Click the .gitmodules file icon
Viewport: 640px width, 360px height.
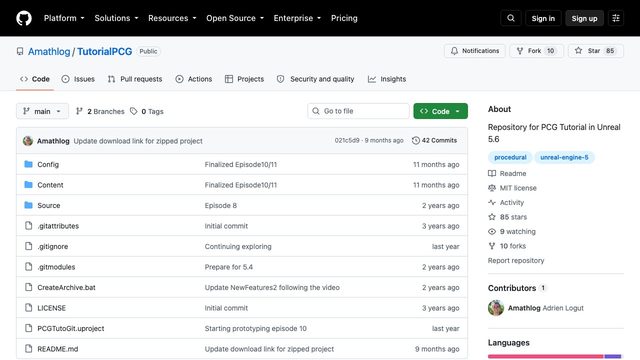tap(28, 267)
